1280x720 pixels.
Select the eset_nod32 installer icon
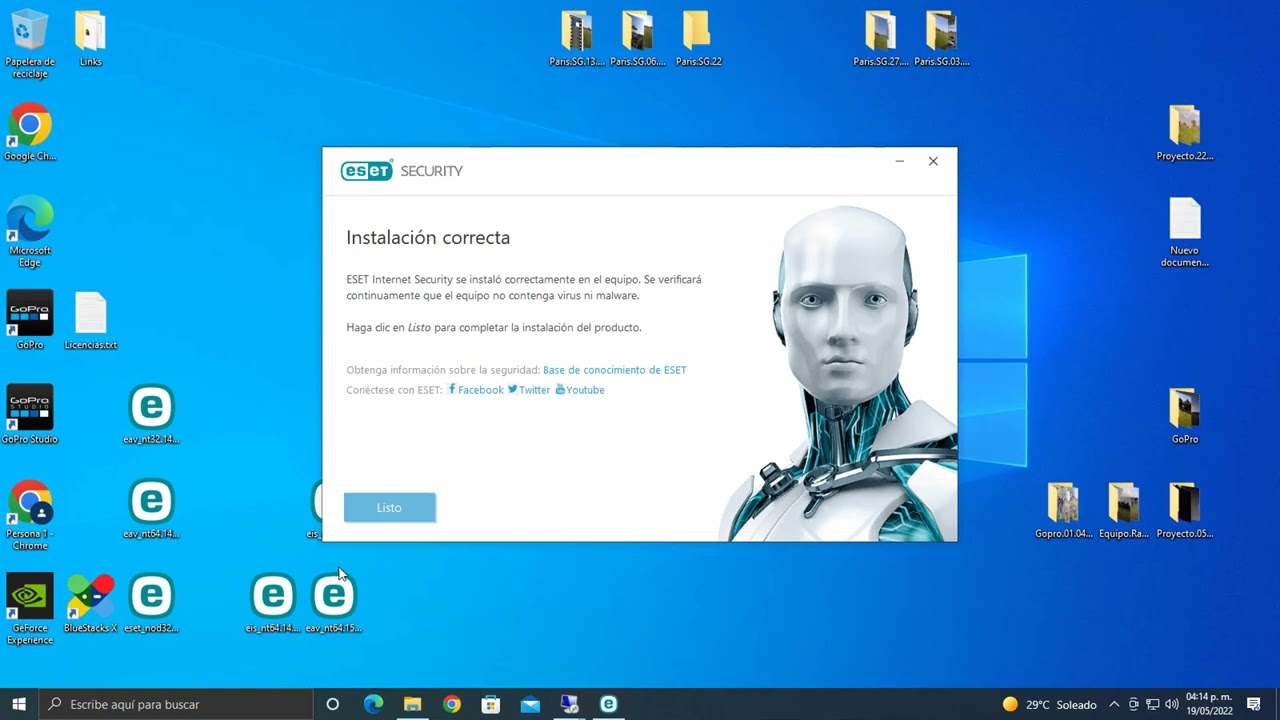tap(151, 603)
